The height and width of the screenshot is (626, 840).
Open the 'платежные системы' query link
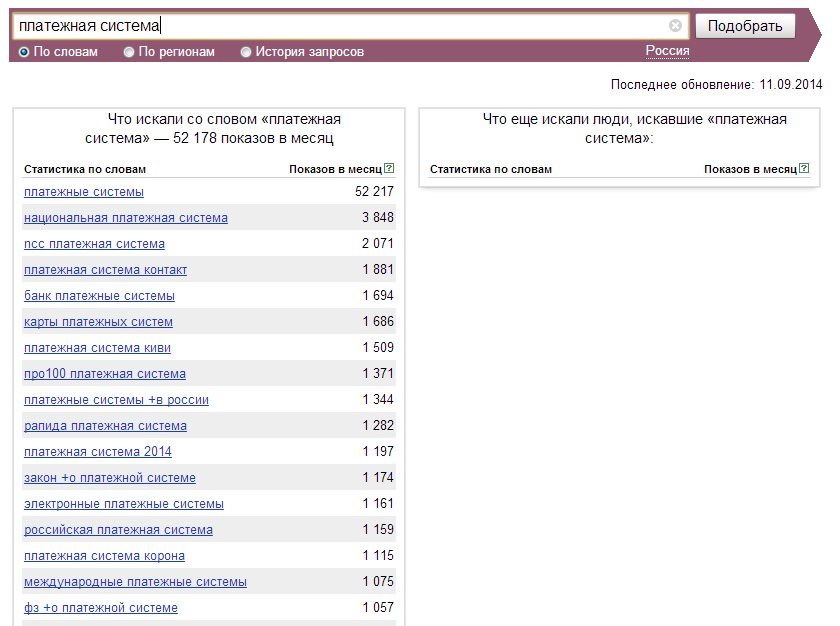click(84, 192)
